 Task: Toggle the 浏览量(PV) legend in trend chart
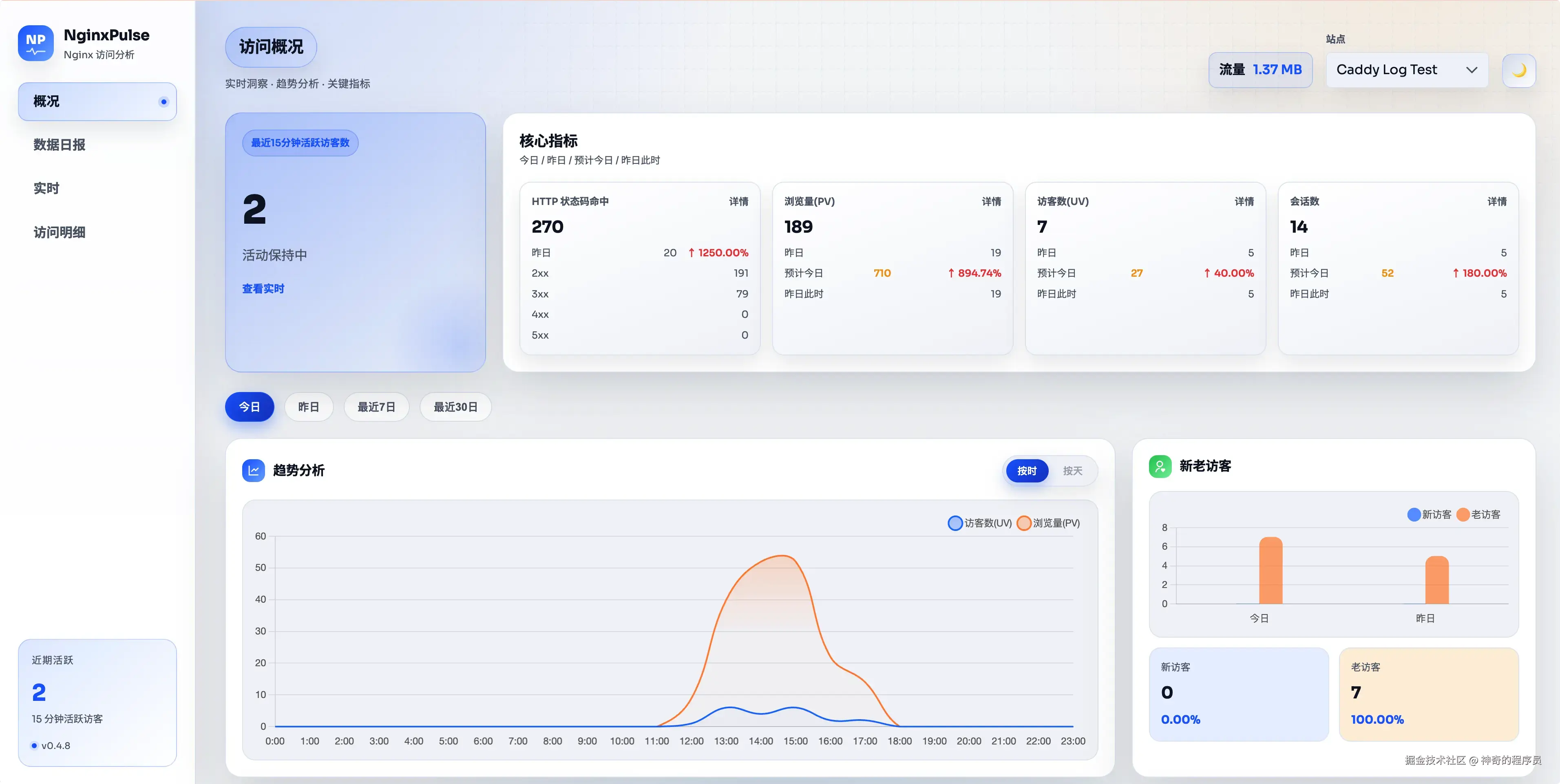pyautogui.click(x=1048, y=522)
